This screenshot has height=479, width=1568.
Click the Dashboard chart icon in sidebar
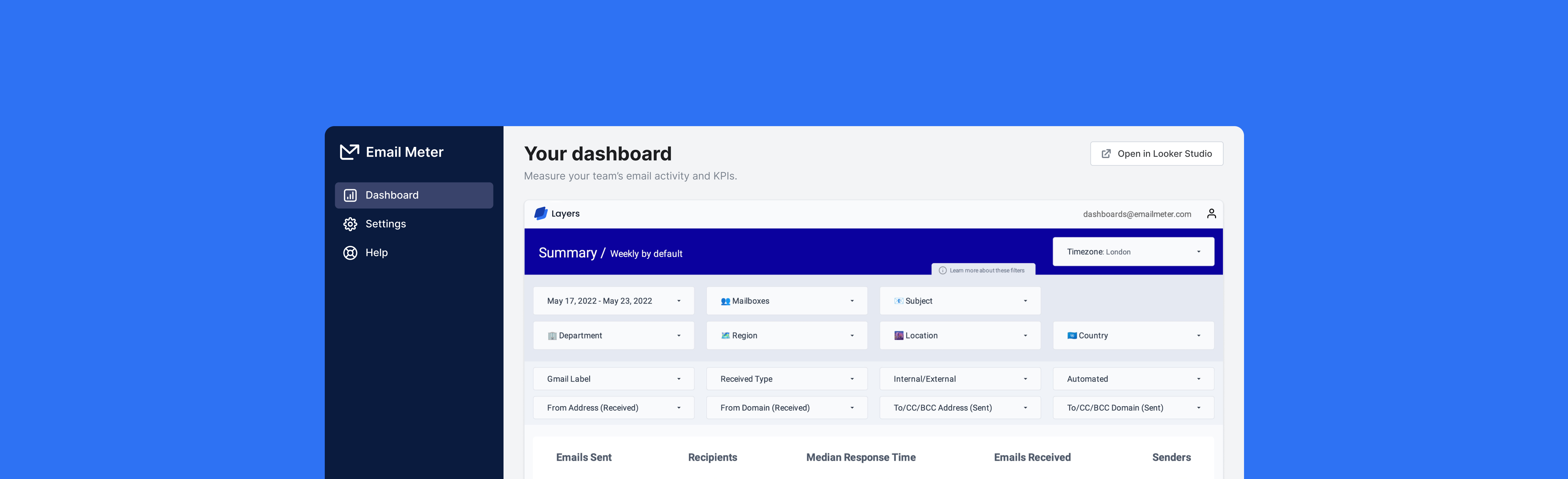point(350,195)
